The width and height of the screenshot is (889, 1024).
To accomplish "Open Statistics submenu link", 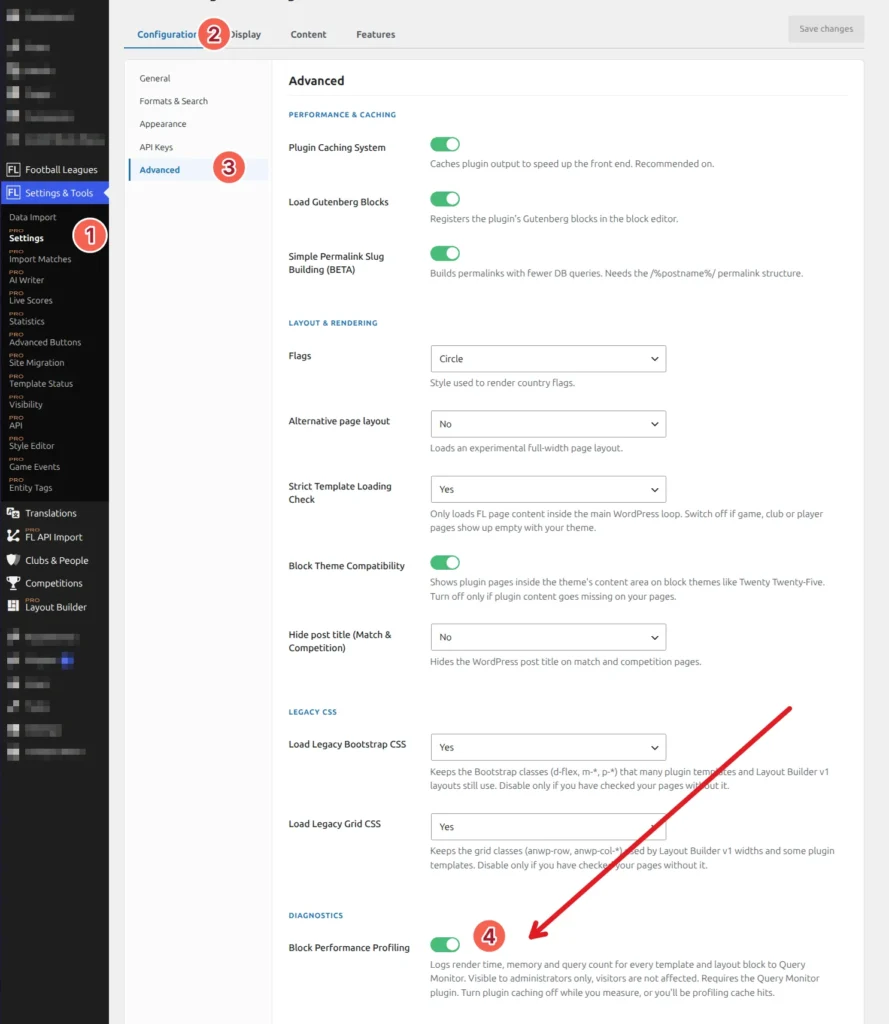I will pos(27,321).
